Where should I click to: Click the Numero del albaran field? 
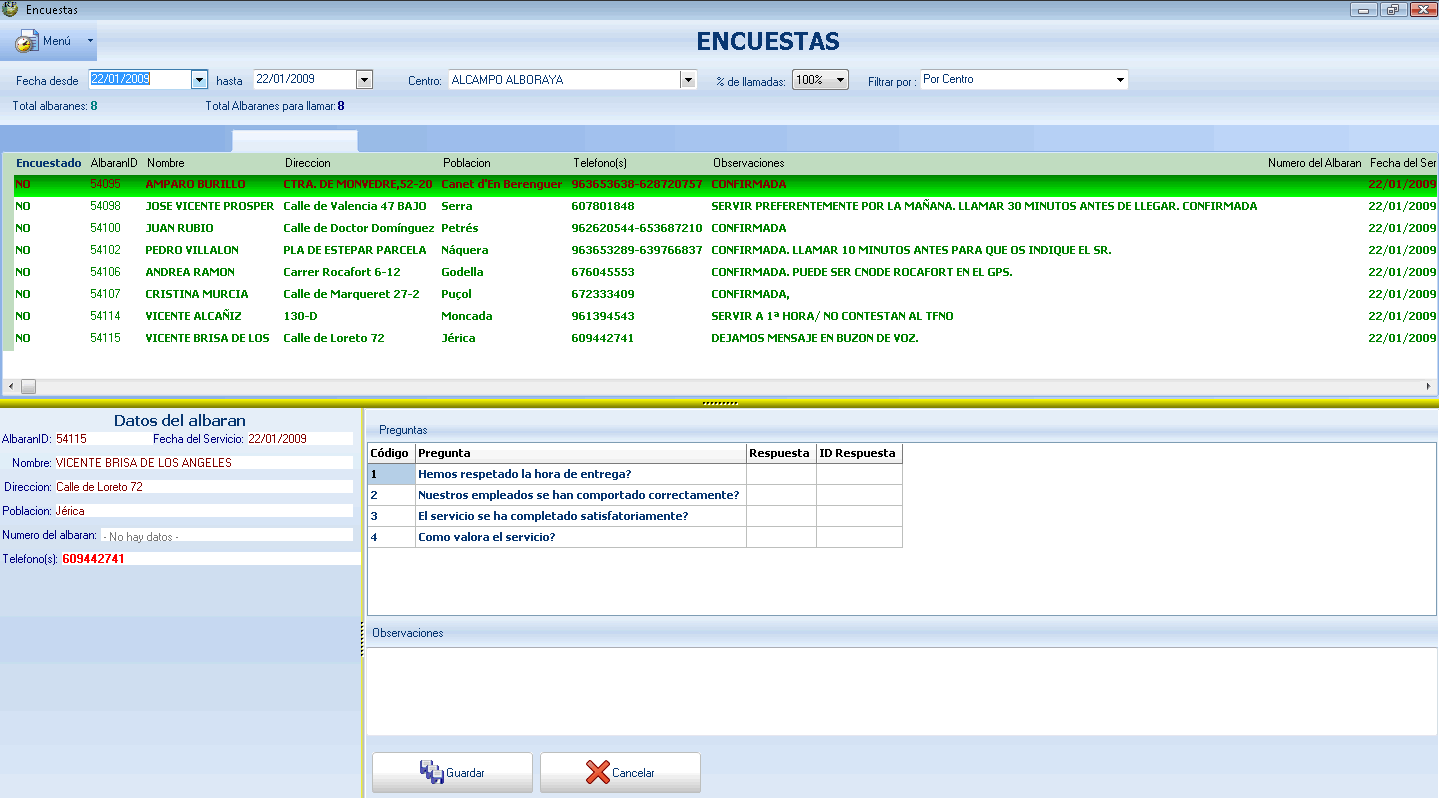coord(227,536)
